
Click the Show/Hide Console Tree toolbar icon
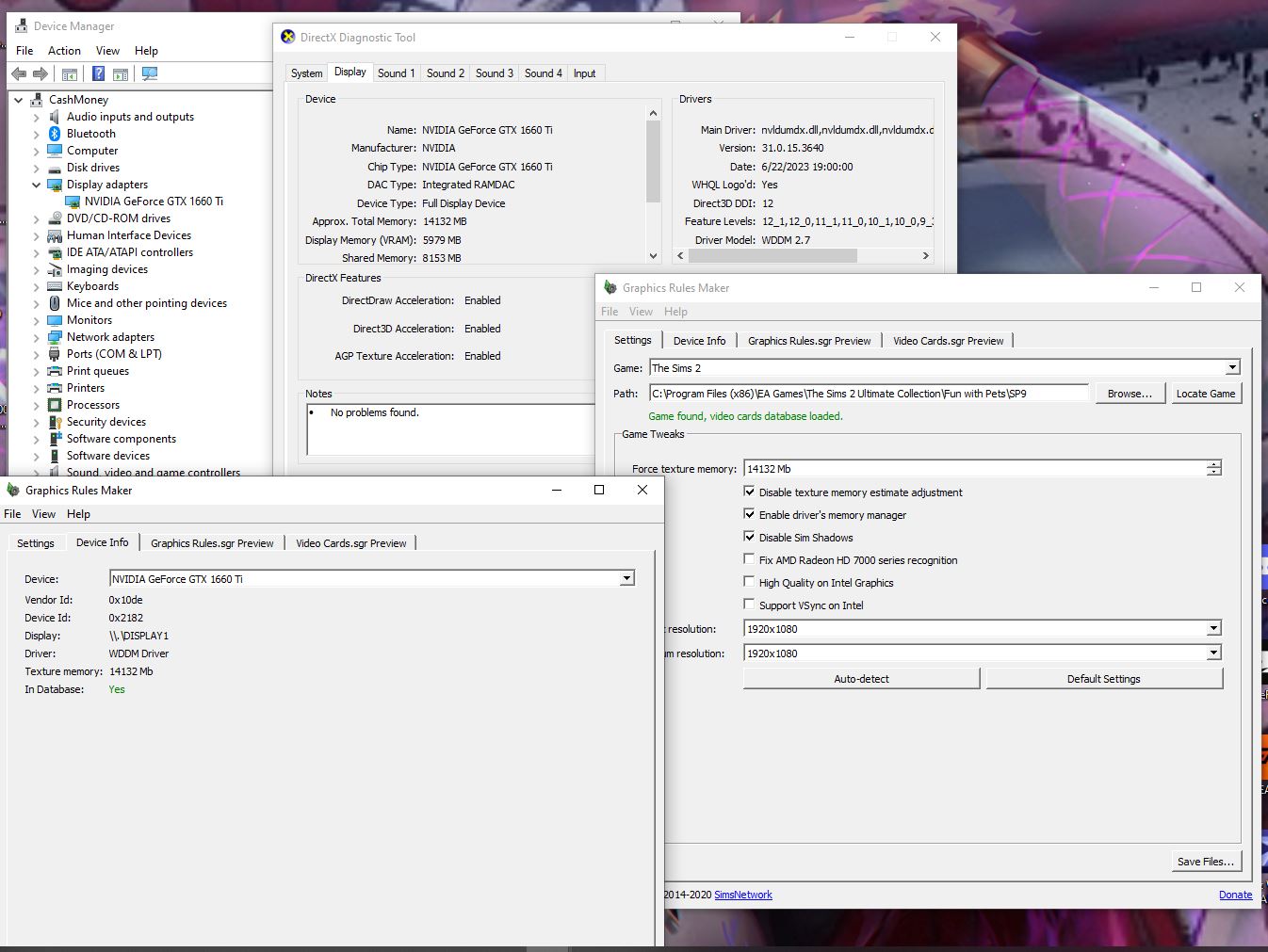[70, 73]
